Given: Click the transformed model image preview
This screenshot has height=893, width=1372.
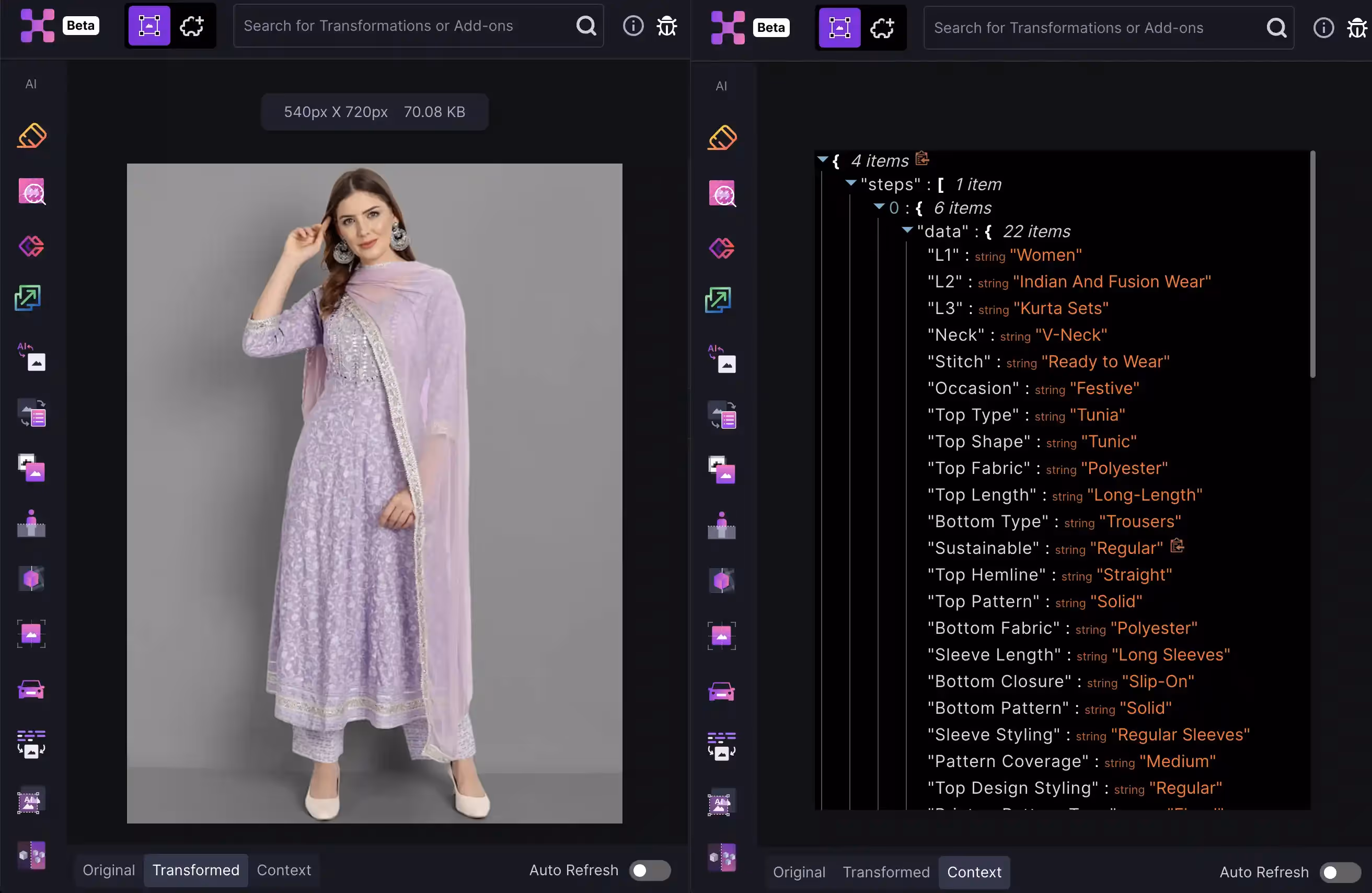Looking at the screenshot, I should [x=374, y=493].
